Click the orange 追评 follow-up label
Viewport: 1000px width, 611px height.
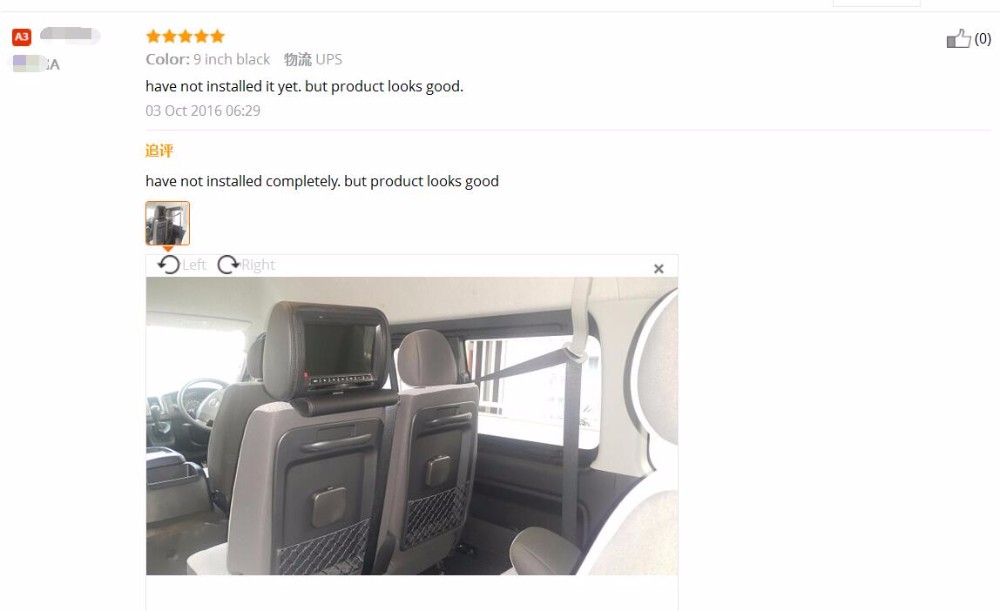tap(159, 151)
